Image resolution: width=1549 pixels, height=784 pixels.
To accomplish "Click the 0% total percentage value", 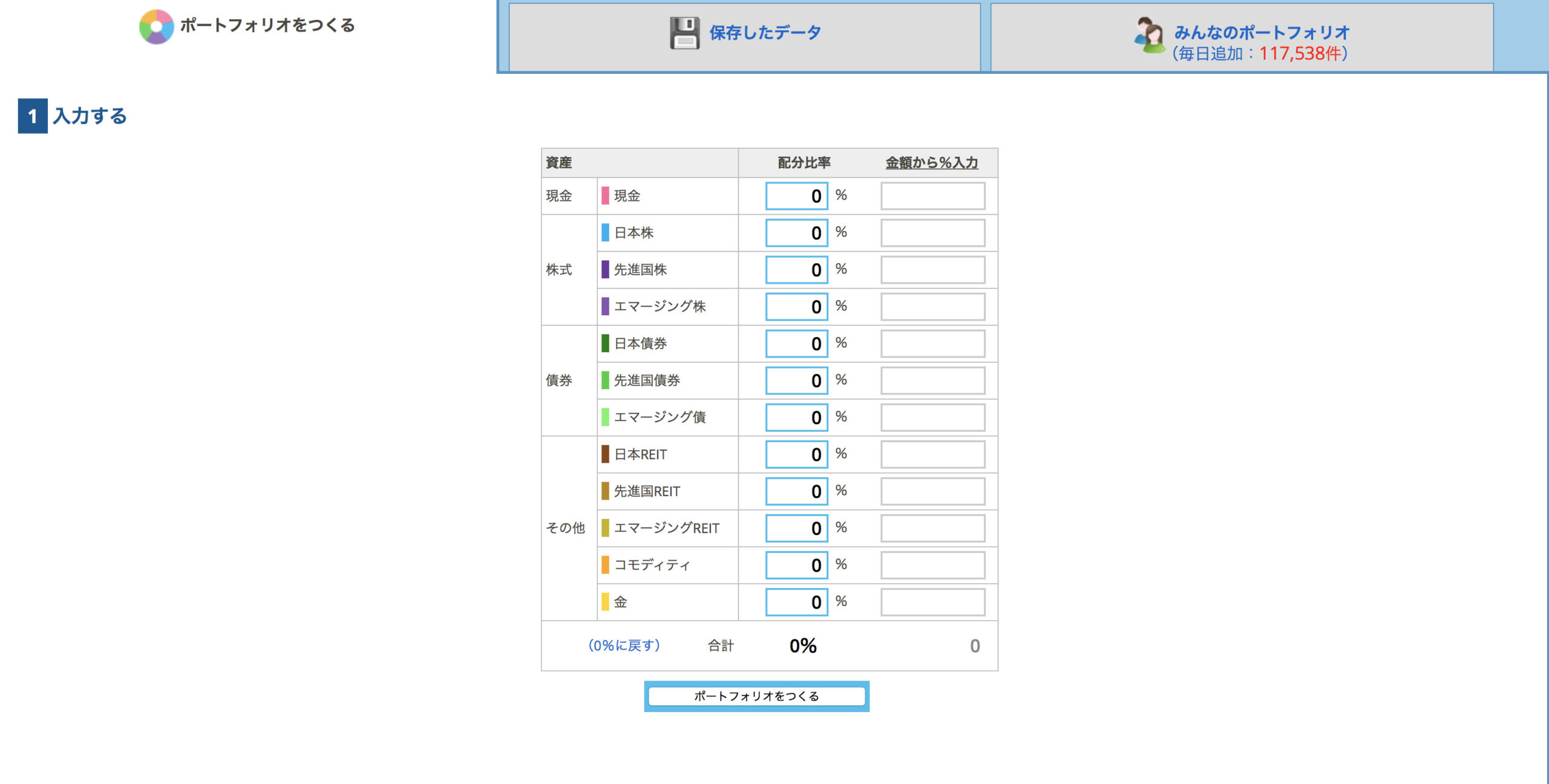I will coord(803,645).
